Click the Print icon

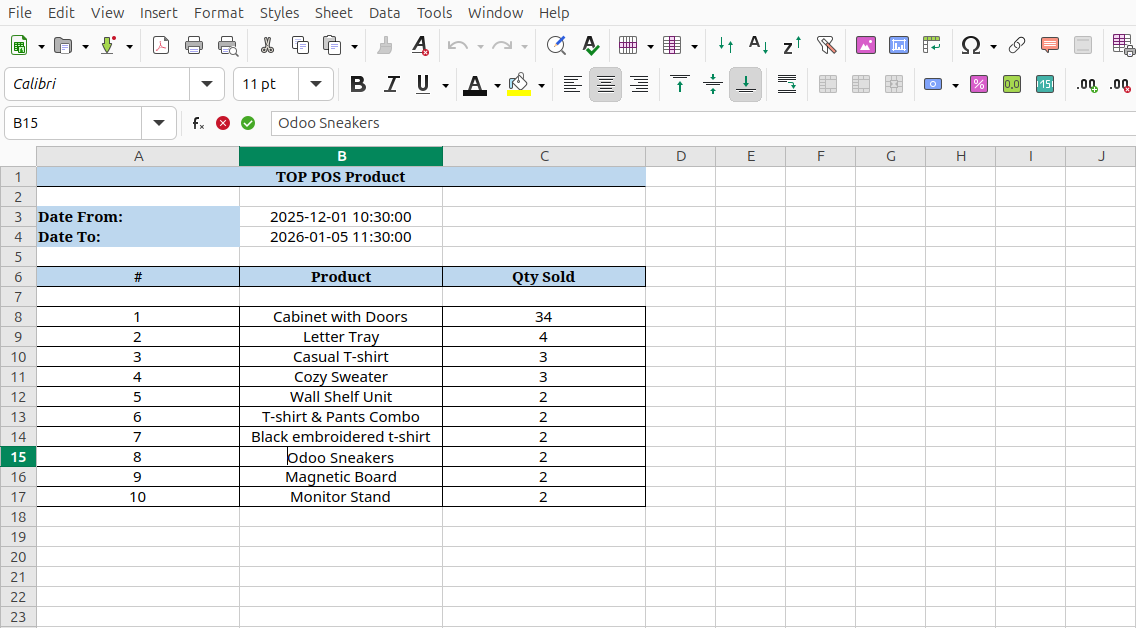click(x=194, y=46)
